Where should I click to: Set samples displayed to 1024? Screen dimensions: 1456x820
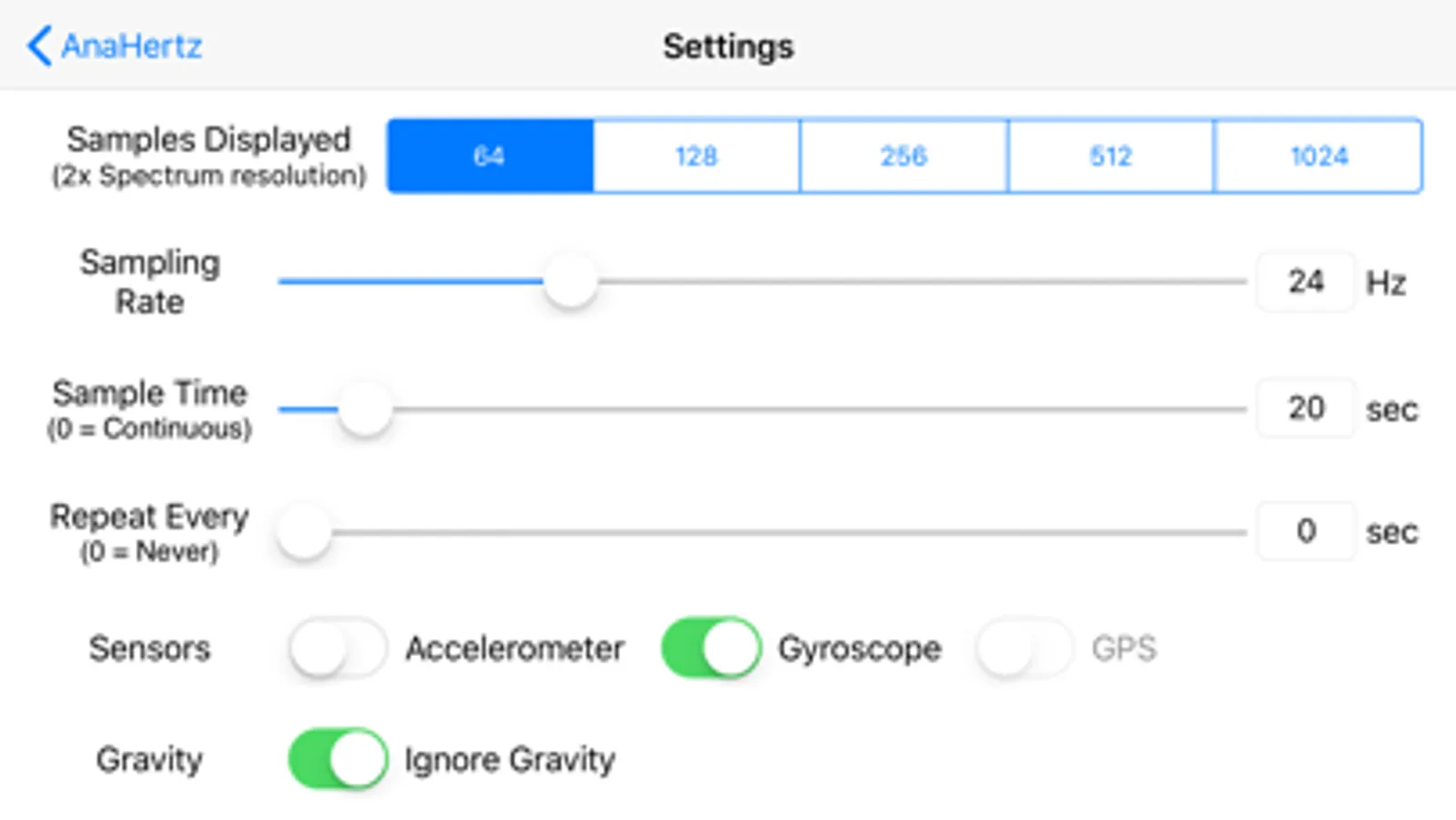point(1318,156)
